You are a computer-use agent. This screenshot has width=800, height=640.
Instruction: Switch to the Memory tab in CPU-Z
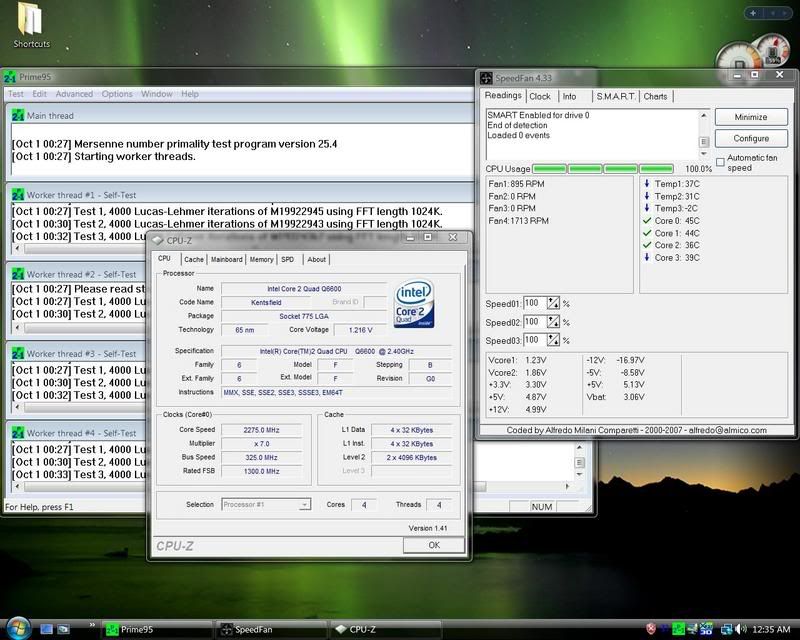coord(264,258)
